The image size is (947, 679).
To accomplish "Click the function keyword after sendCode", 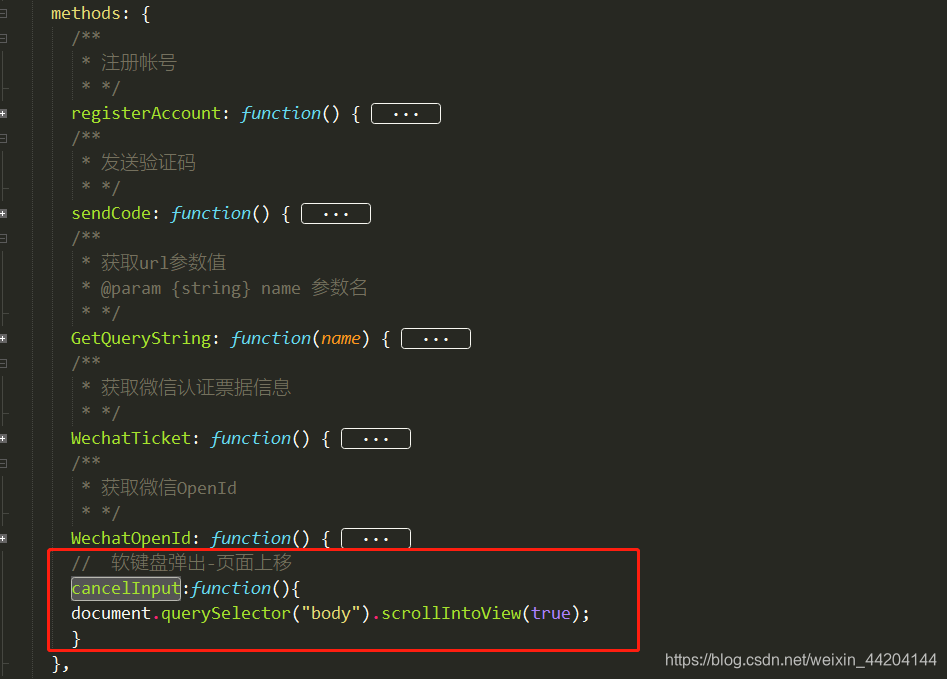I will pyautogui.click(x=211, y=213).
